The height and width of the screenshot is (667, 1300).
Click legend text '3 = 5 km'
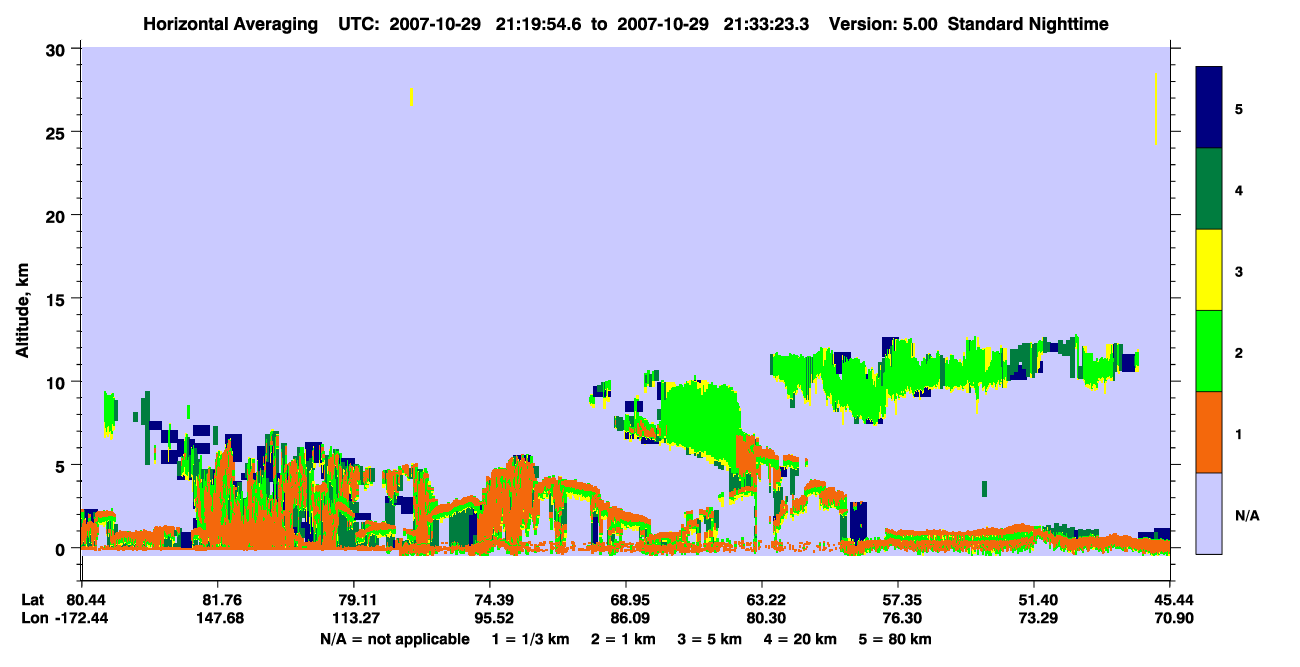(709, 639)
